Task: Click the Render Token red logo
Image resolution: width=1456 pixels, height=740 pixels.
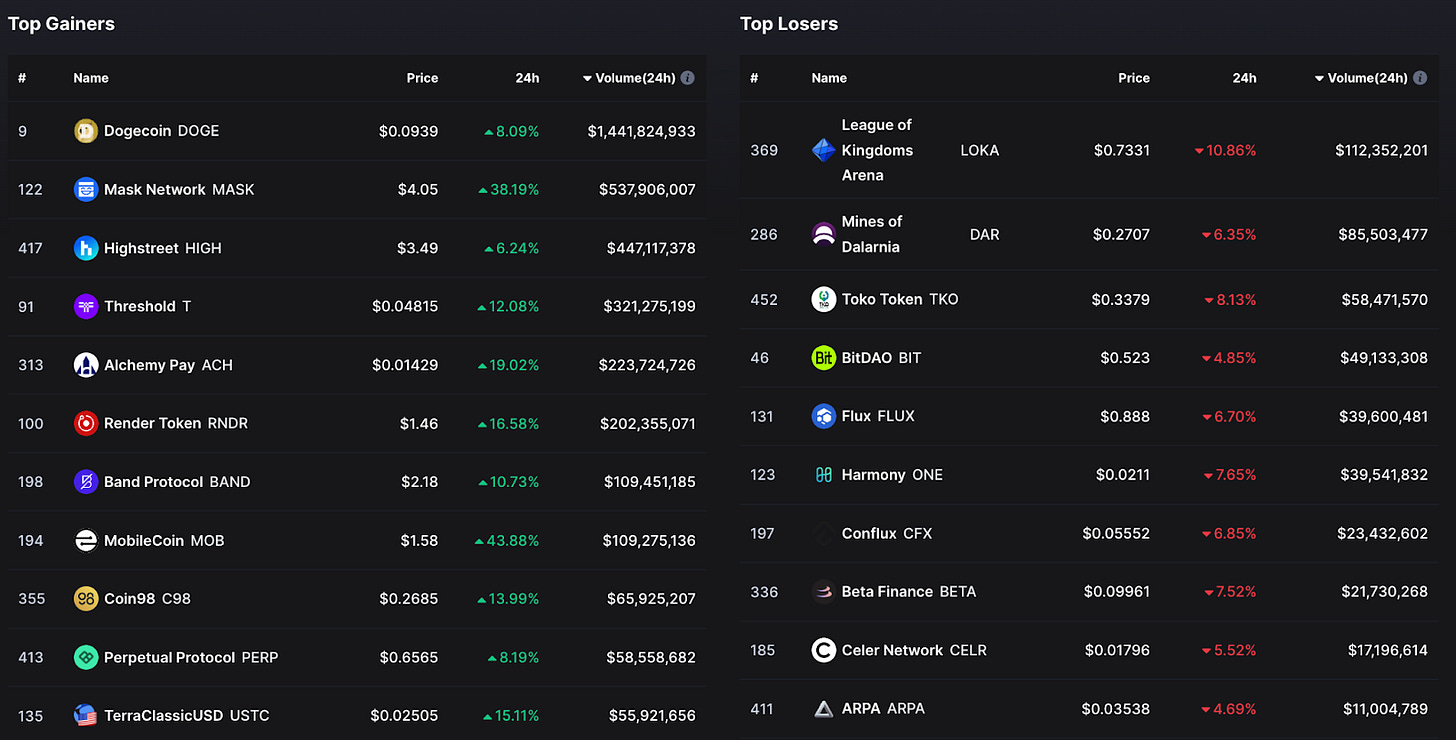Action: pyautogui.click(x=86, y=423)
